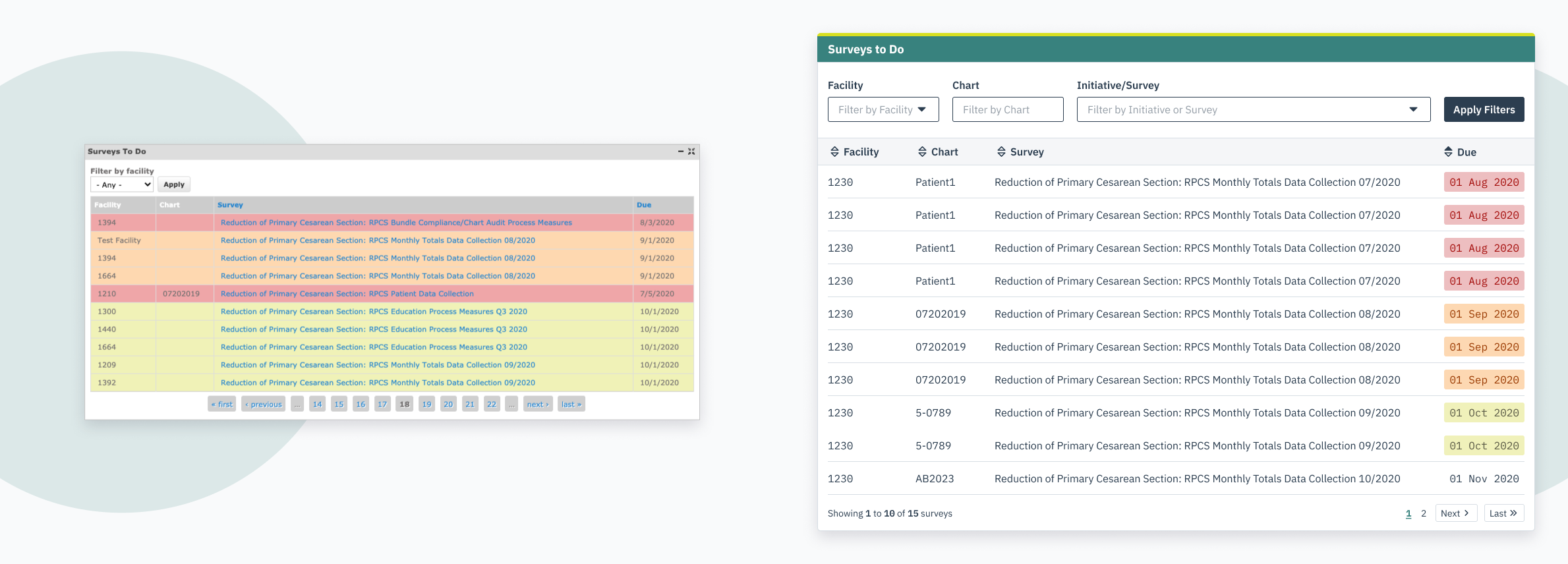Open RPCS Patient Data Collection survey link
Screen dimensions: 1568x564
347,294
